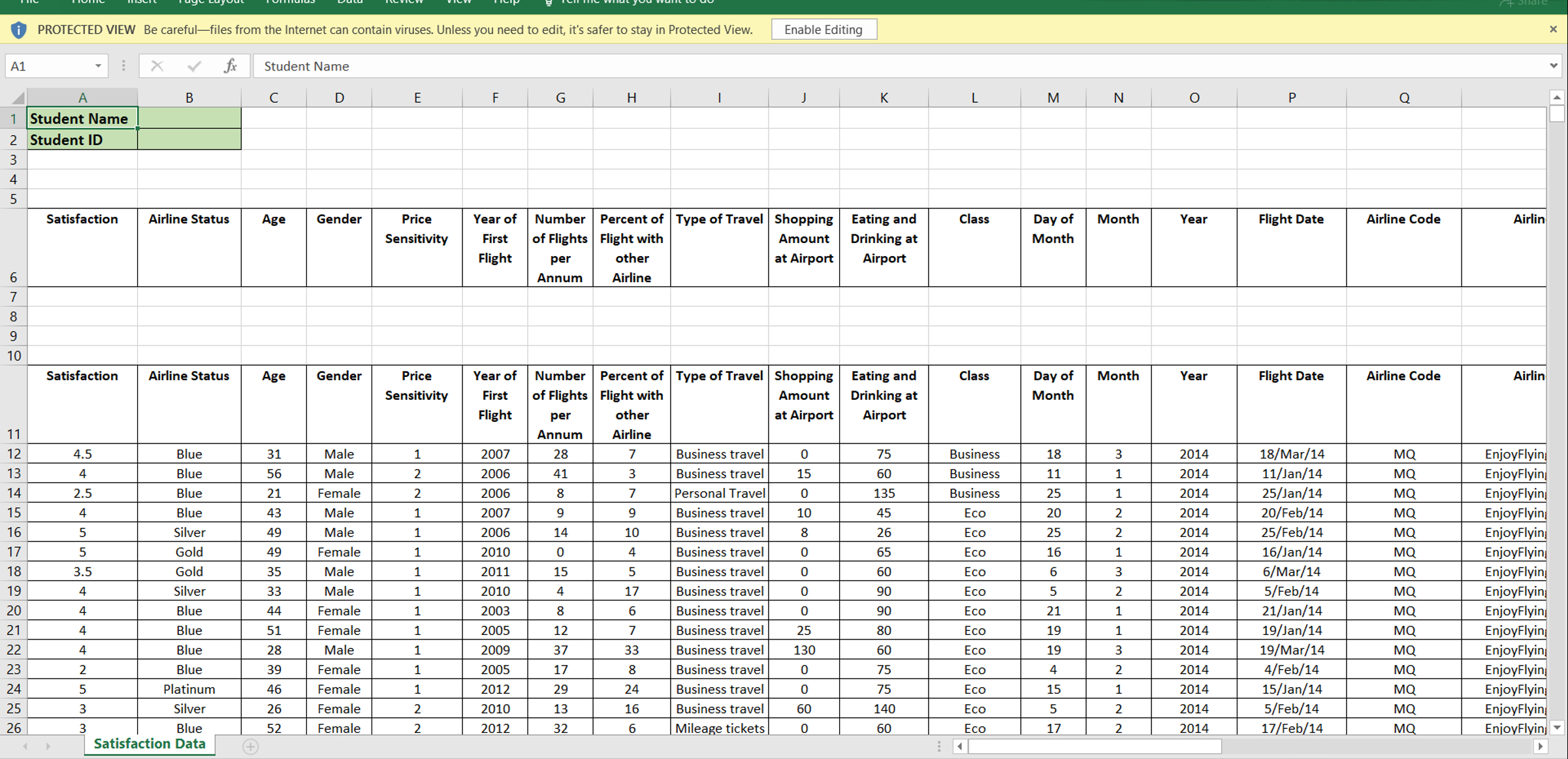Click the formula bar containing Student Name
1568x759 pixels.
[784, 66]
